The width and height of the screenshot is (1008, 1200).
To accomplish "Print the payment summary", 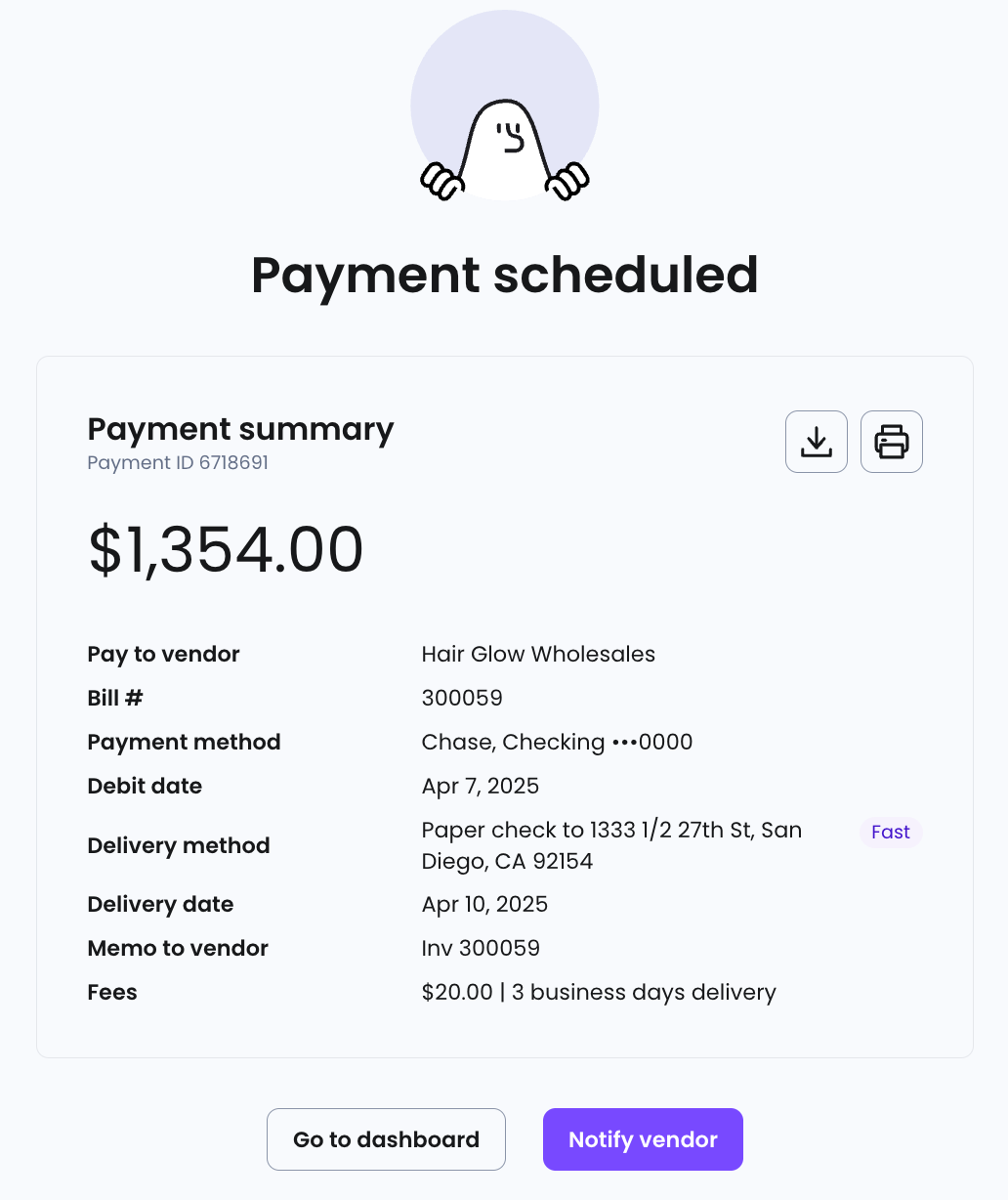I will click(x=892, y=442).
